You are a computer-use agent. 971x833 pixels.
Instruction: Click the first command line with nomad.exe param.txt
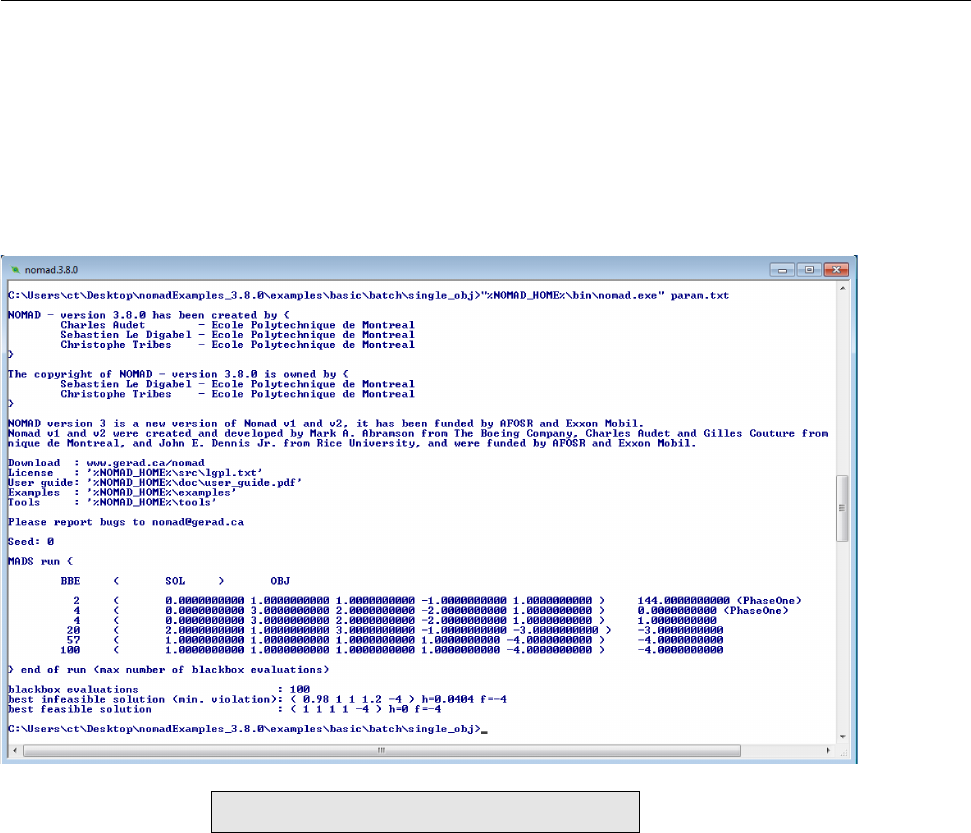(x=368, y=295)
